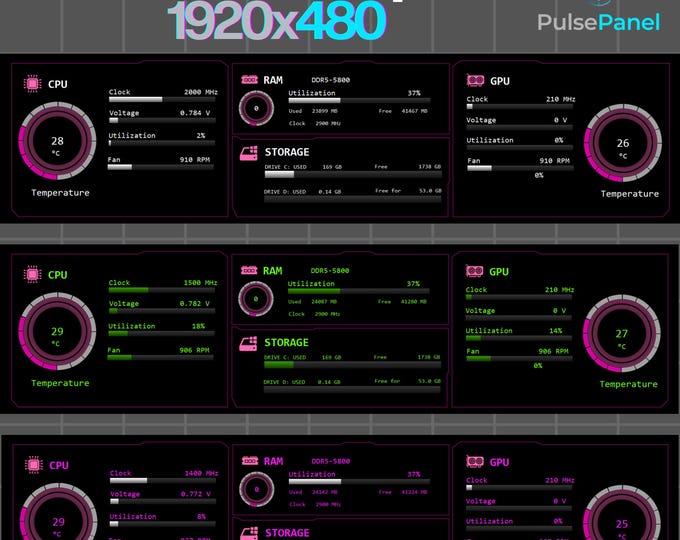Click the RAM module icon in the magenta-text panel
This screenshot has height=540, width=680.
[x=250, y=461]
